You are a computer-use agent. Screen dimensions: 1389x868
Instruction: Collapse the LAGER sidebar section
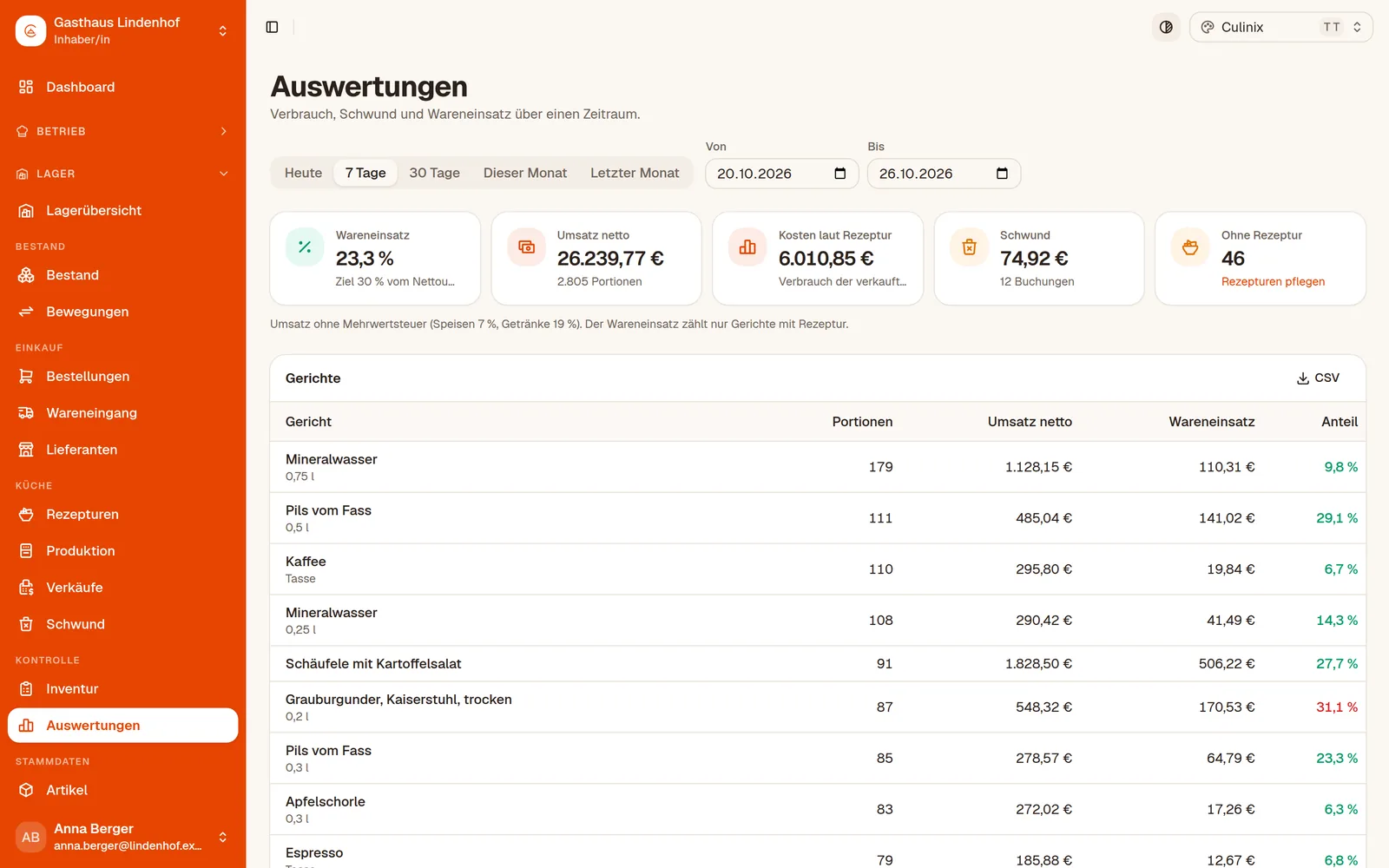click(122, 174)
